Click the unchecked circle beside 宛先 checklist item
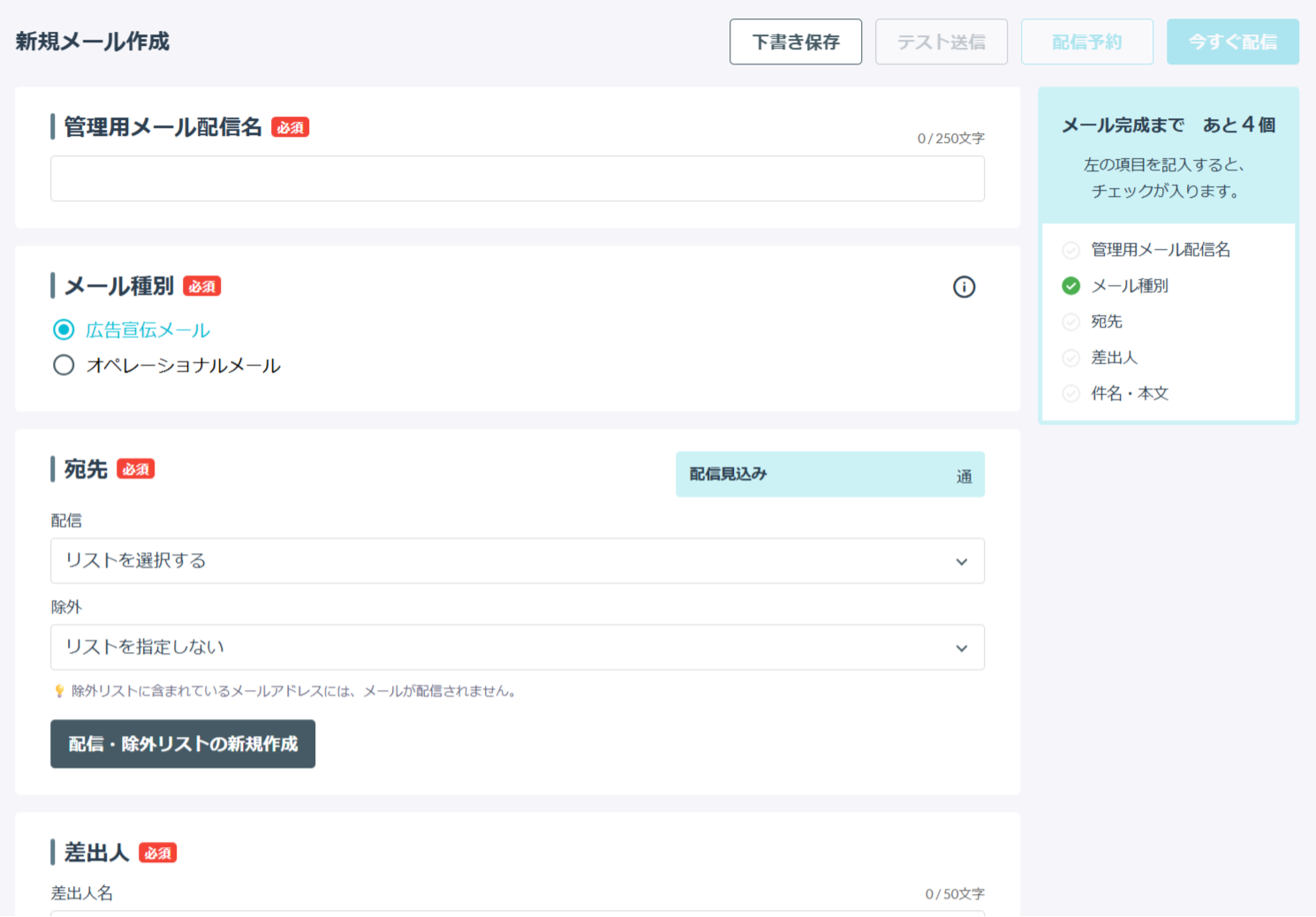Viewport: 1316px width, 917px height. [1070, 322]
